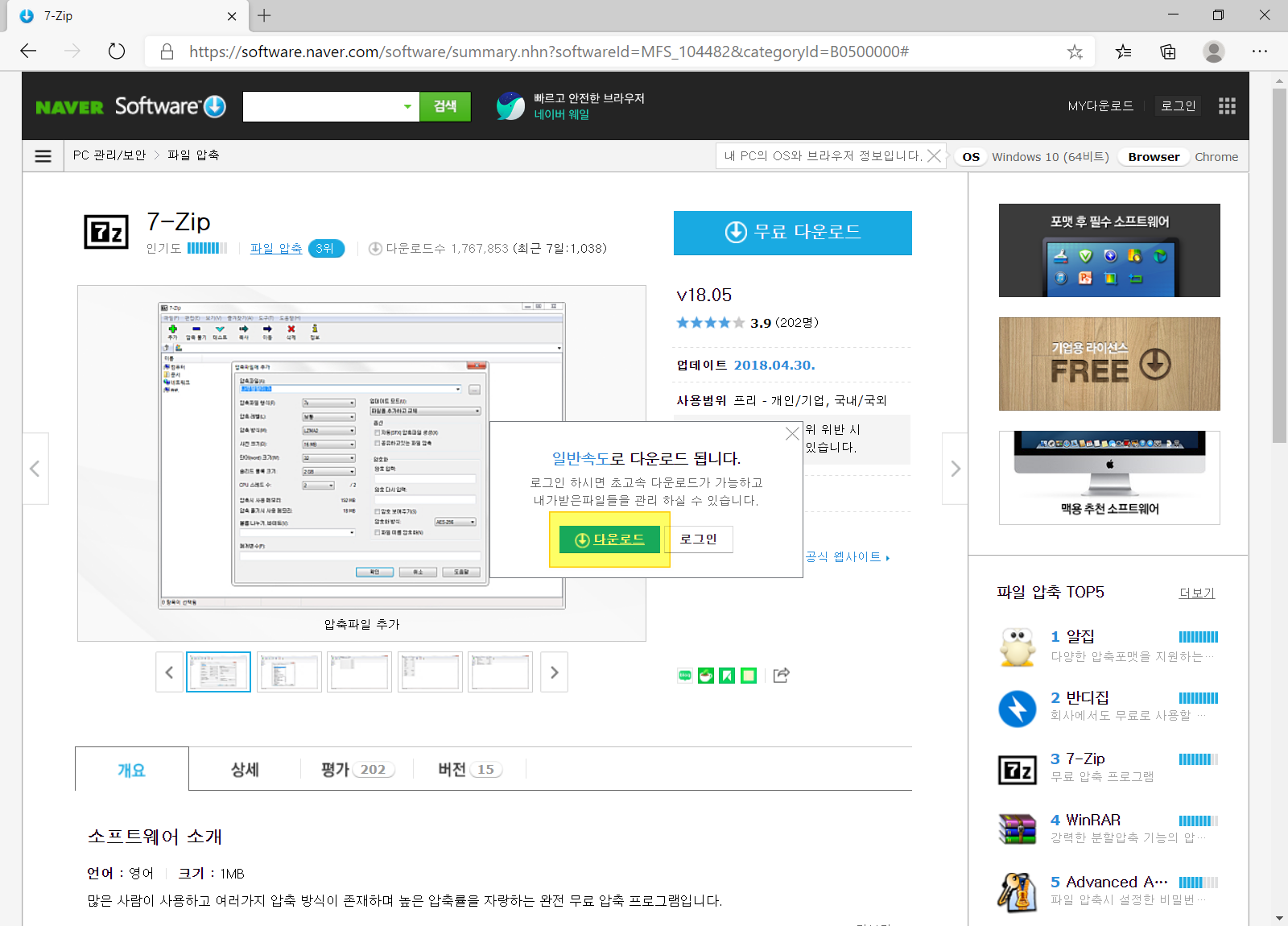Image resolution: width=1288 pixels, height=926 pixels.
Task: Click the Naver memo share icon
Action: [x=749, y=676]
